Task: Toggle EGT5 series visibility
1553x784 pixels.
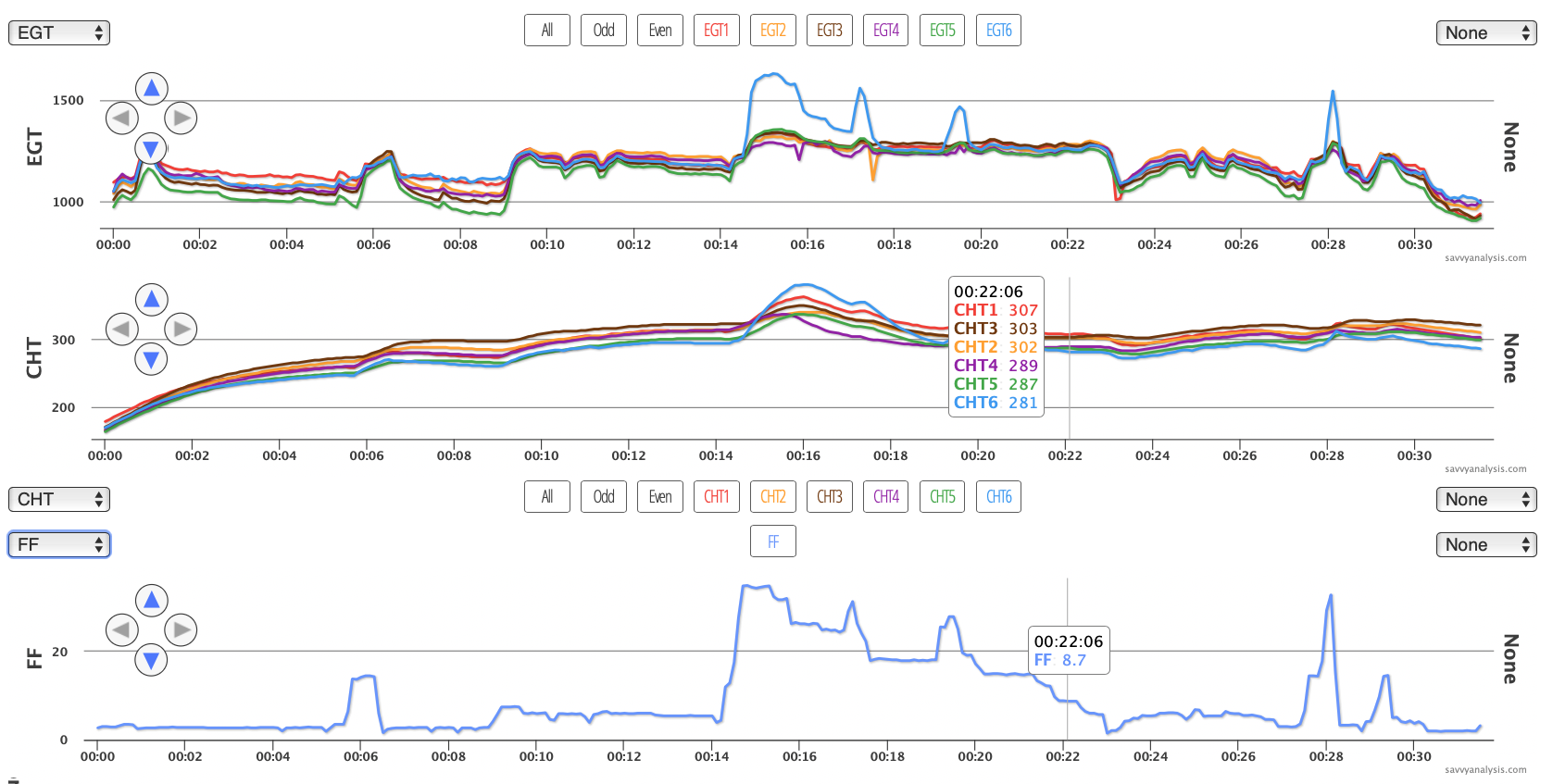Action: tap(942, 31)
